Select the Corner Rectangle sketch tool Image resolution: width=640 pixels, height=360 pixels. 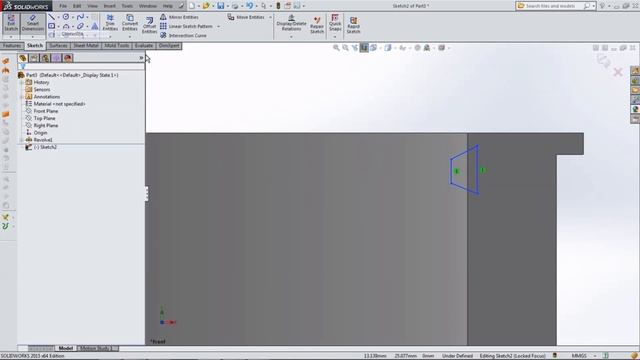pos(51,26)
